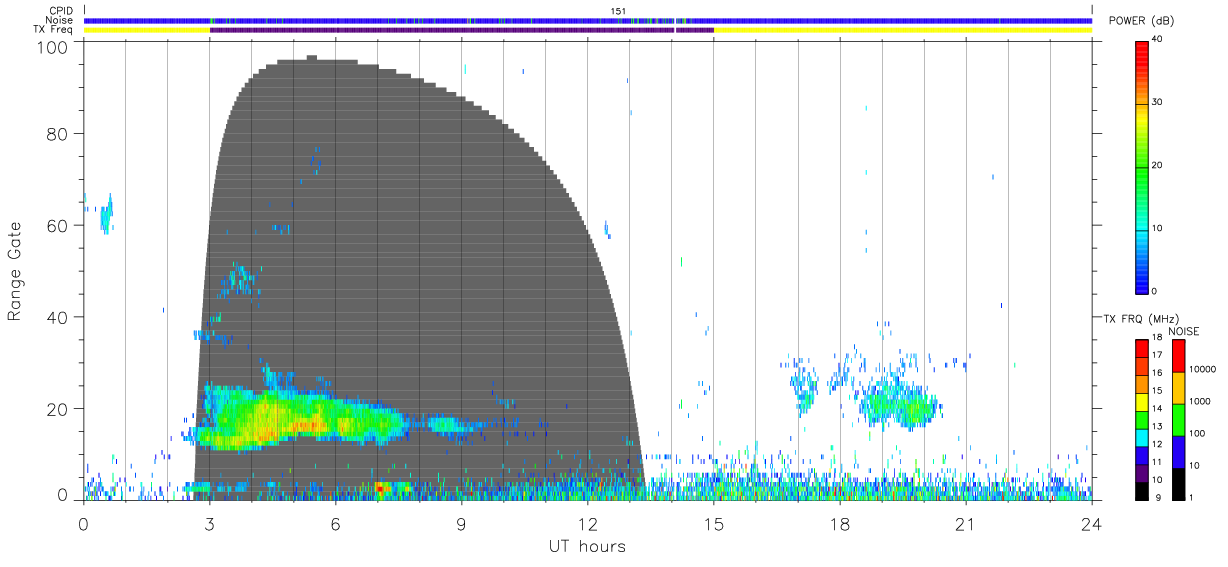
Task: Click the green echo cluster near hour 19
Action: coord(898,405)
